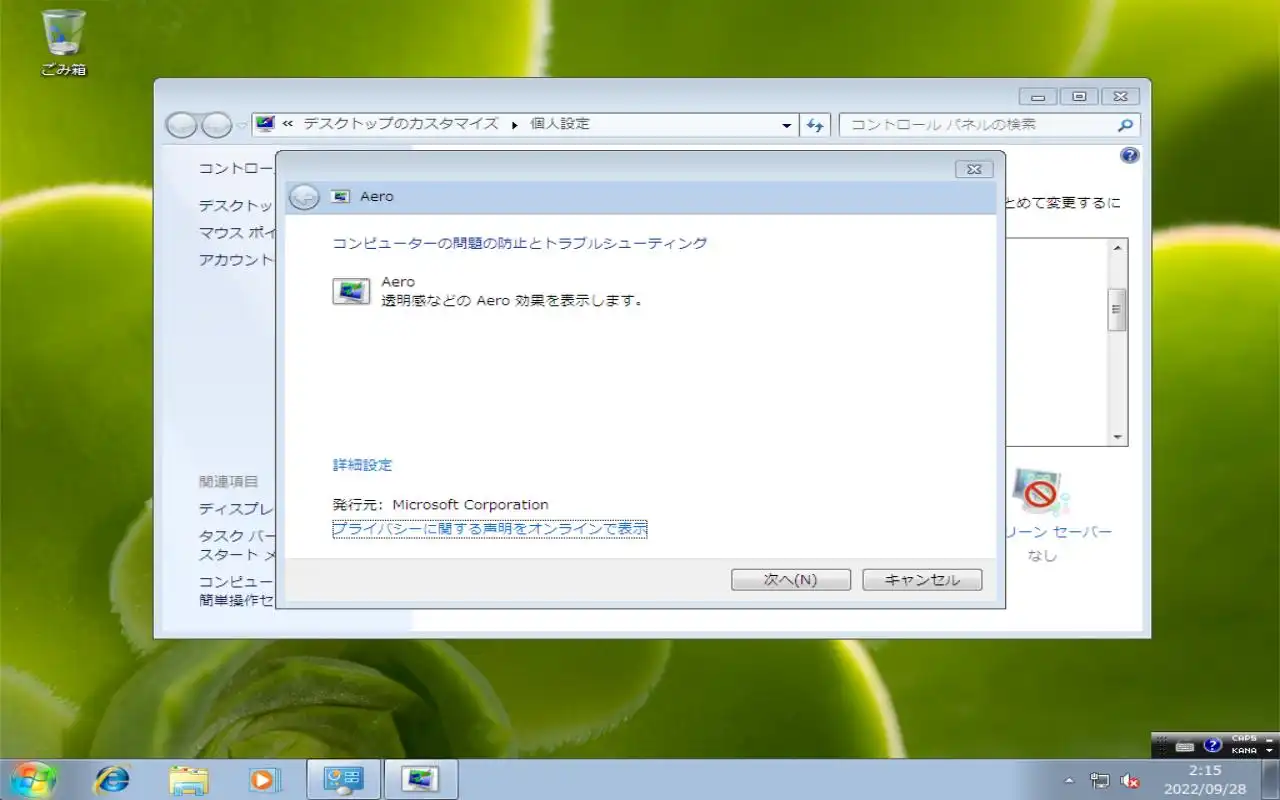1280x800 pixels.
Task: Switch to the Aero troubleshooter taskbar button
Action: point(421,779)
